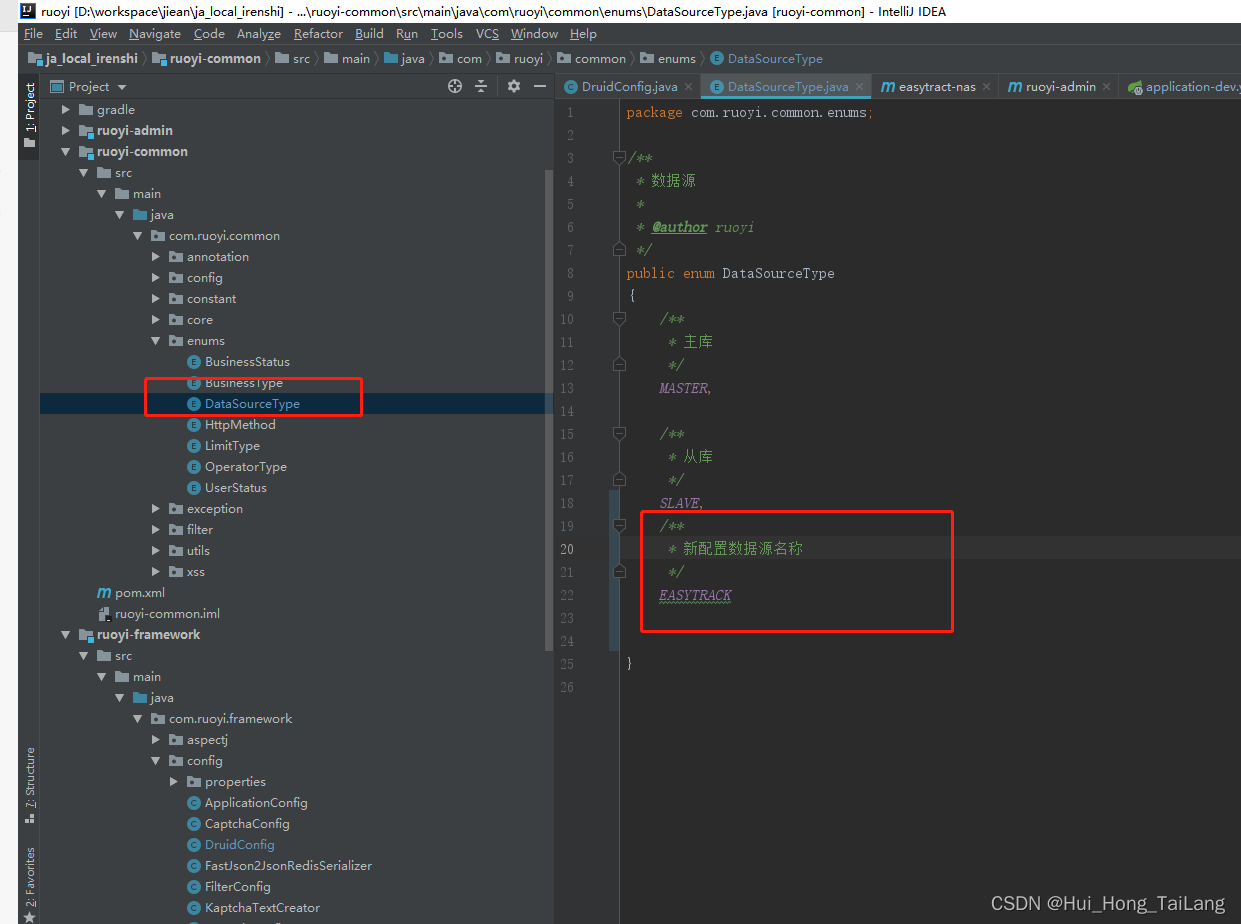This screenshot has height=924, width=1241.
Task: Open the File menu
Action: pos(33,33)
